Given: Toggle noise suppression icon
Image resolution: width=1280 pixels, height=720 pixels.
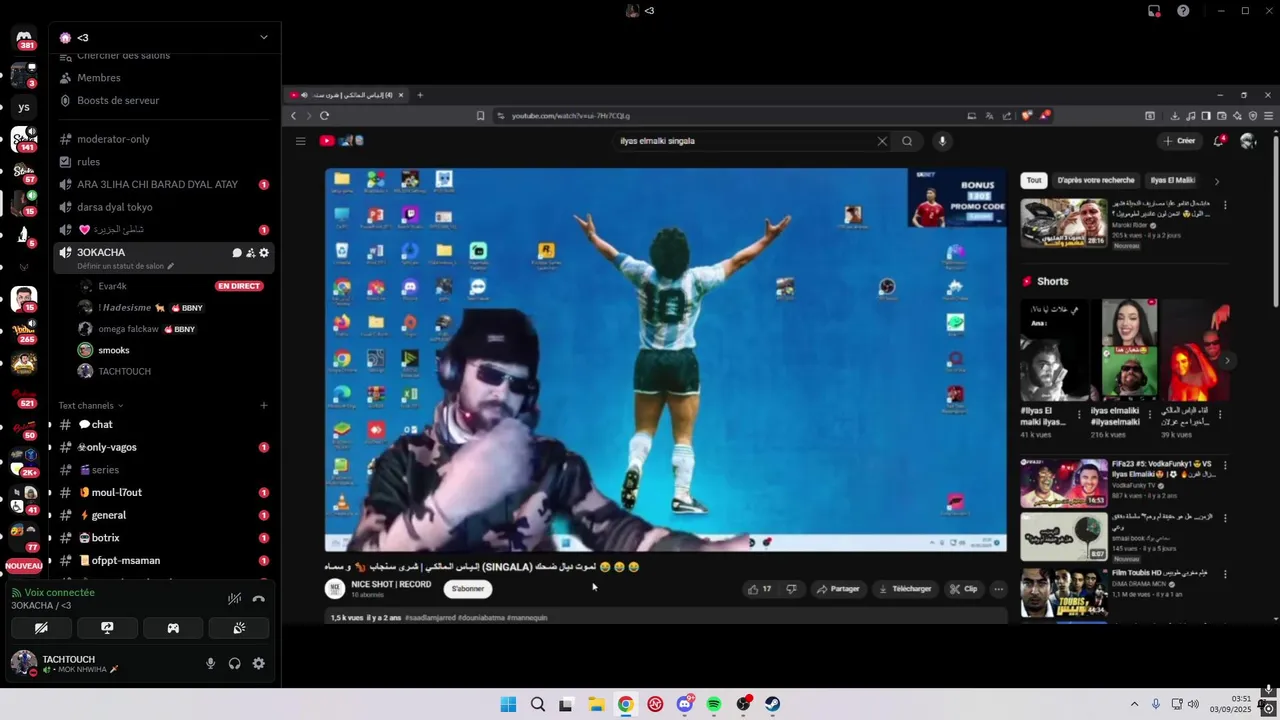Looking at the screenshot, I should pos(234,599).
